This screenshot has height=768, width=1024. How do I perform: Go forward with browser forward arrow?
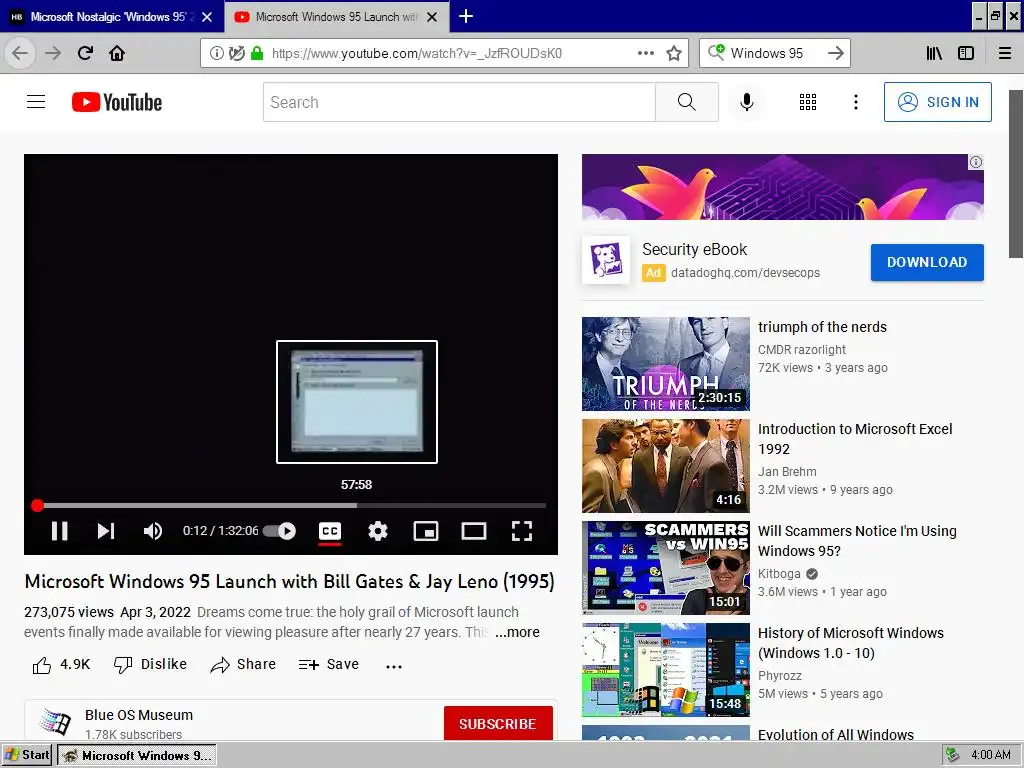click(53, 53)
